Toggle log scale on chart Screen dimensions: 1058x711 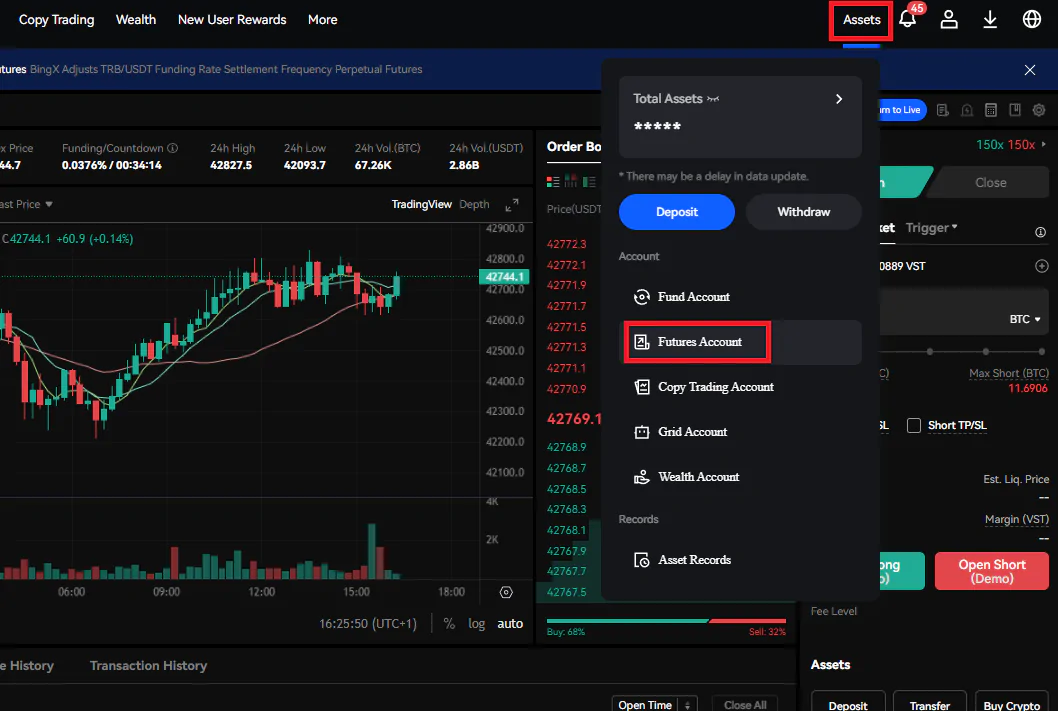click(x=476, y=623)
